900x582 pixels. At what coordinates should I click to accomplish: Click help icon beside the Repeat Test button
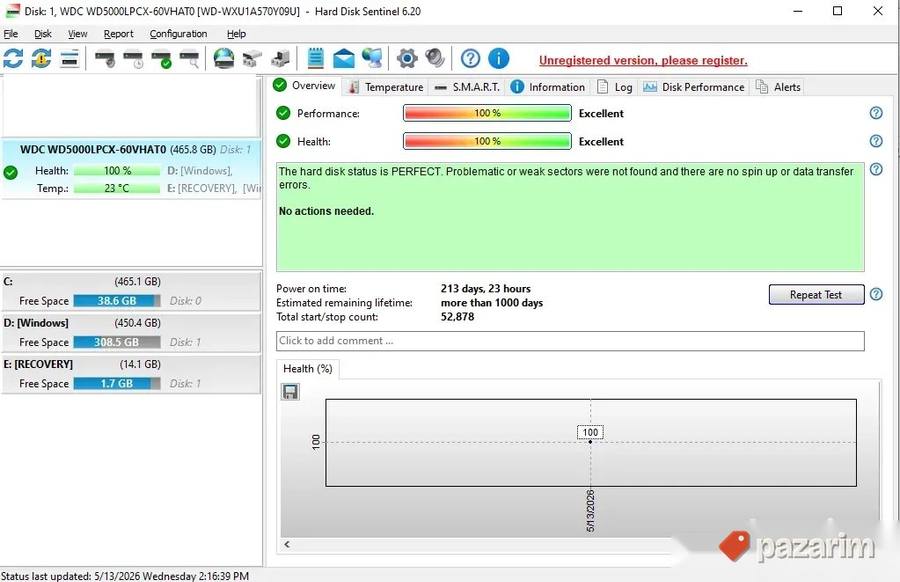click(x=876, y=294)
